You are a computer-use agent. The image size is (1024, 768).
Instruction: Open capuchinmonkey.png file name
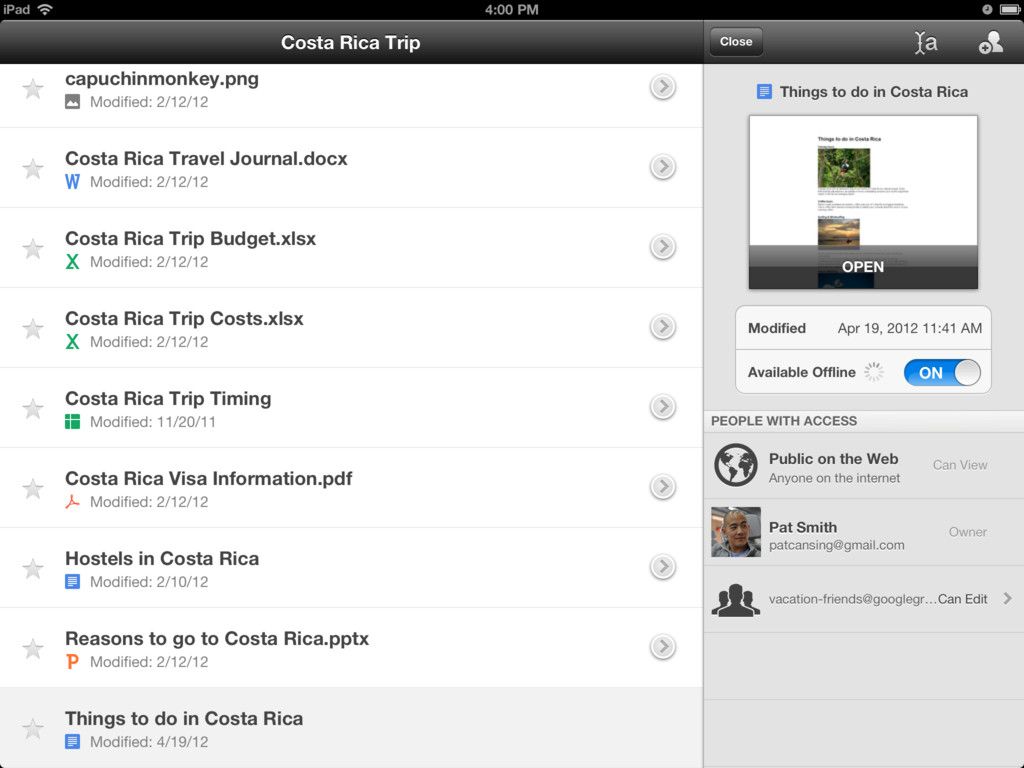tap(162, 78)
